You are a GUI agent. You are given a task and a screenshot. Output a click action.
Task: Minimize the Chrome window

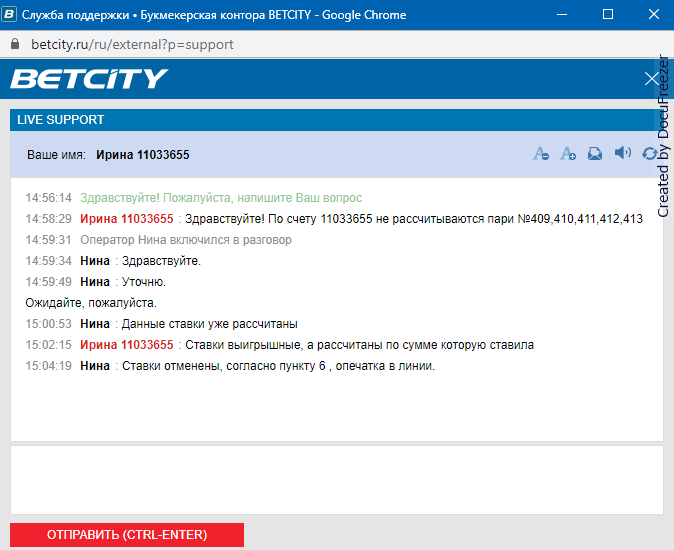point(562,15)
